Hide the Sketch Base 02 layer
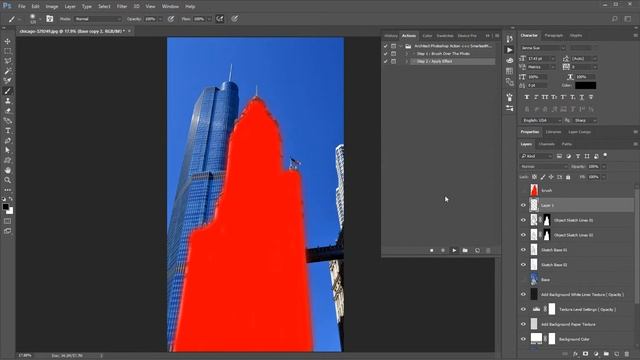640x360 pixels. click(x=523, y=264)
